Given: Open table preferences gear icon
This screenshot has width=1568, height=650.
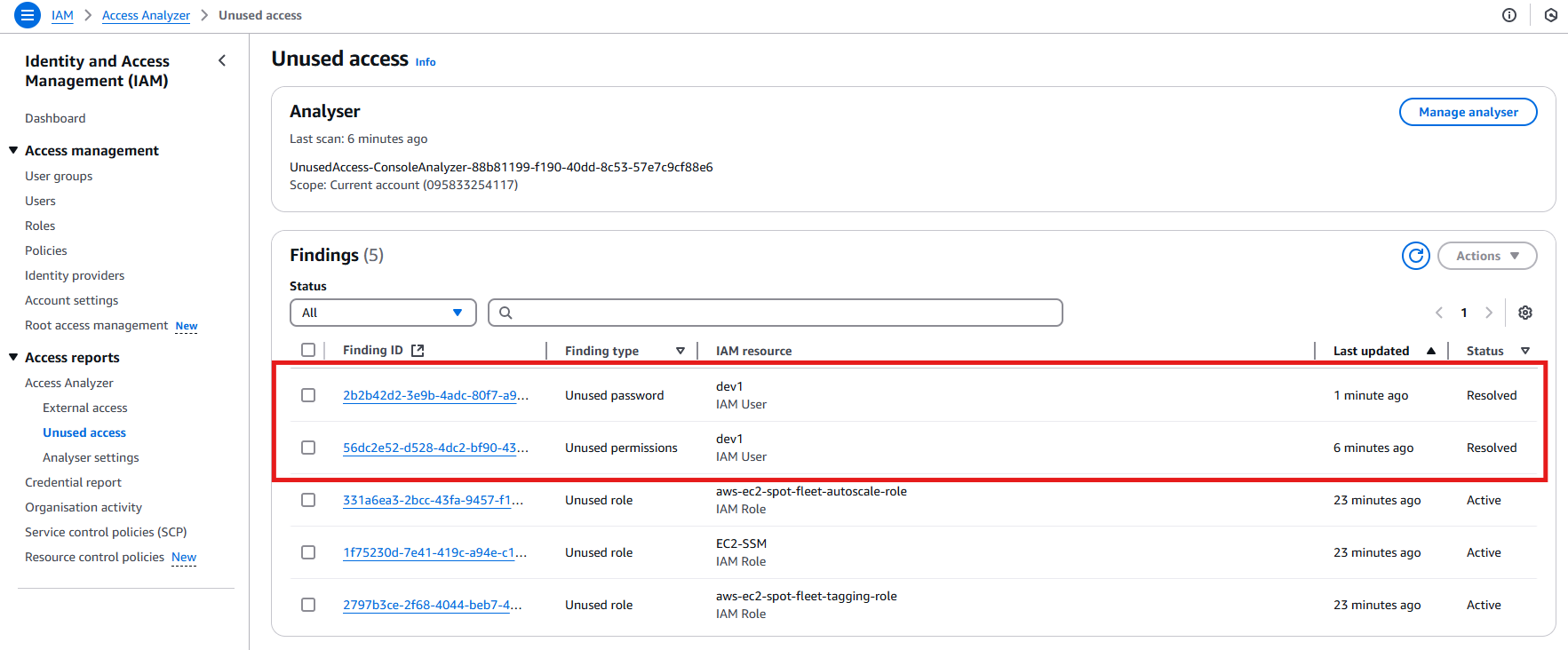Looking at the screenshot, I should (x=1525, y=313).
